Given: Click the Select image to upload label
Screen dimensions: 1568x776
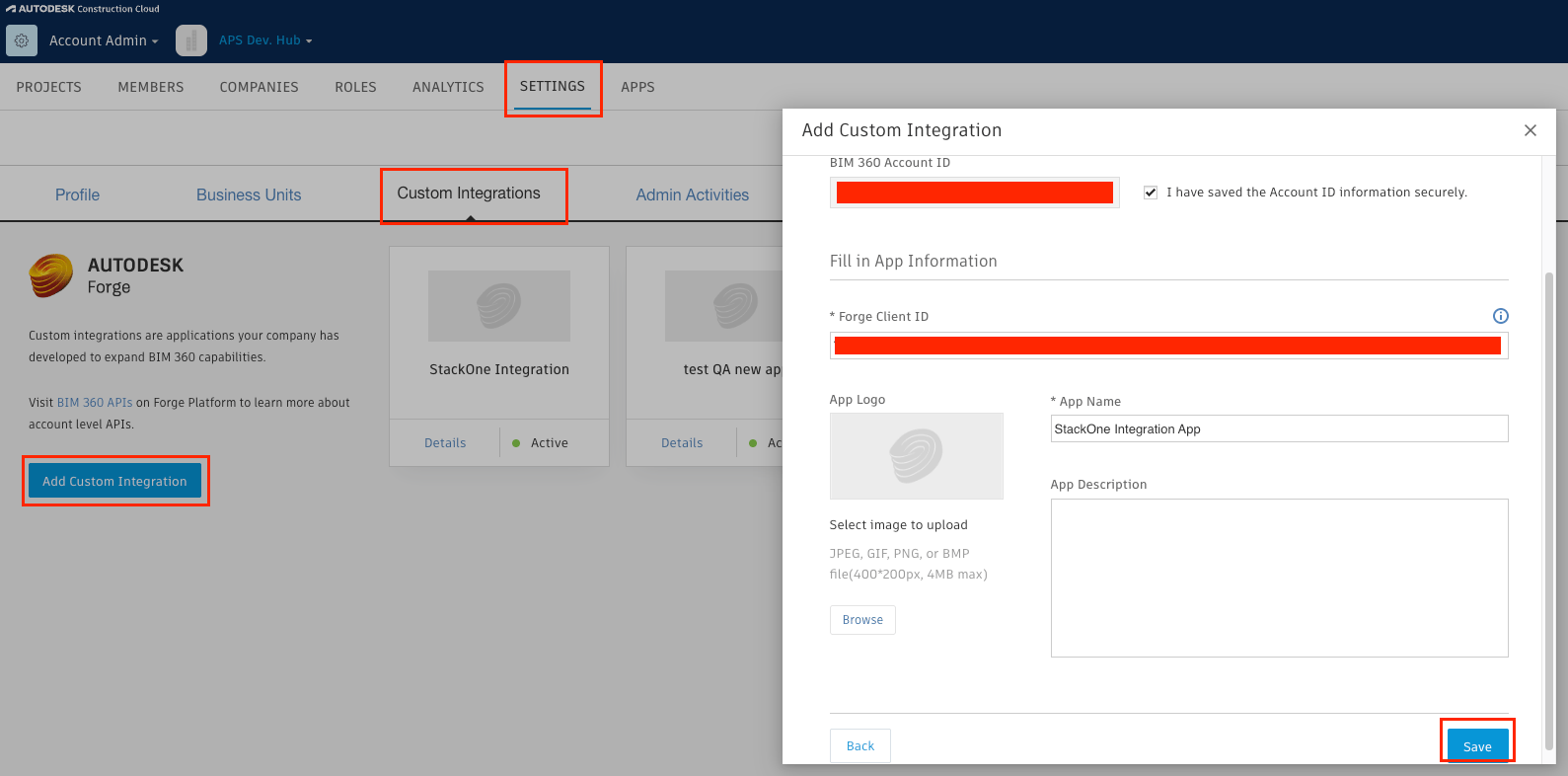Looking at the screenshot, I should (x=899, y=525).
